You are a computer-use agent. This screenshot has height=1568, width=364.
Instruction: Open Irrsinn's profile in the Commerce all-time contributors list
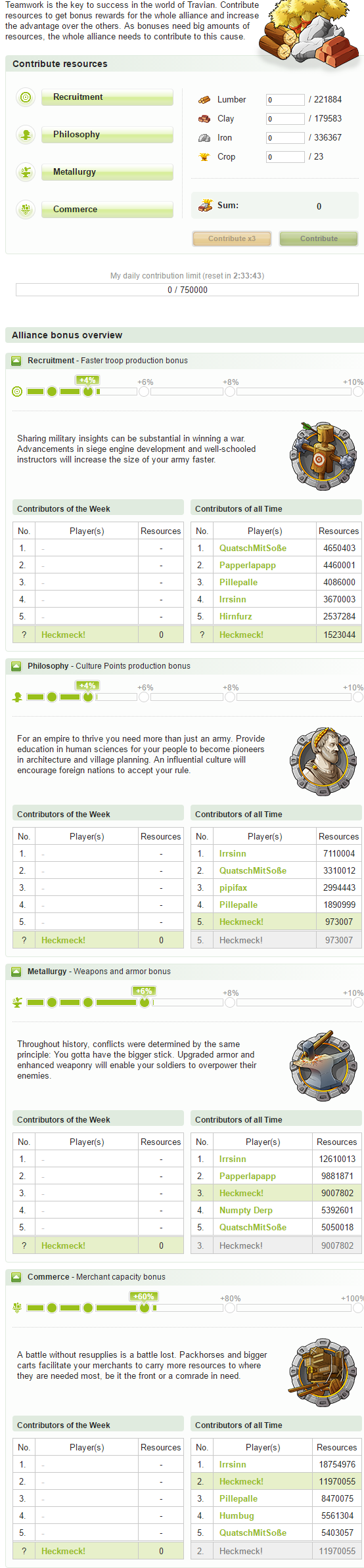tap(233, 1465)
